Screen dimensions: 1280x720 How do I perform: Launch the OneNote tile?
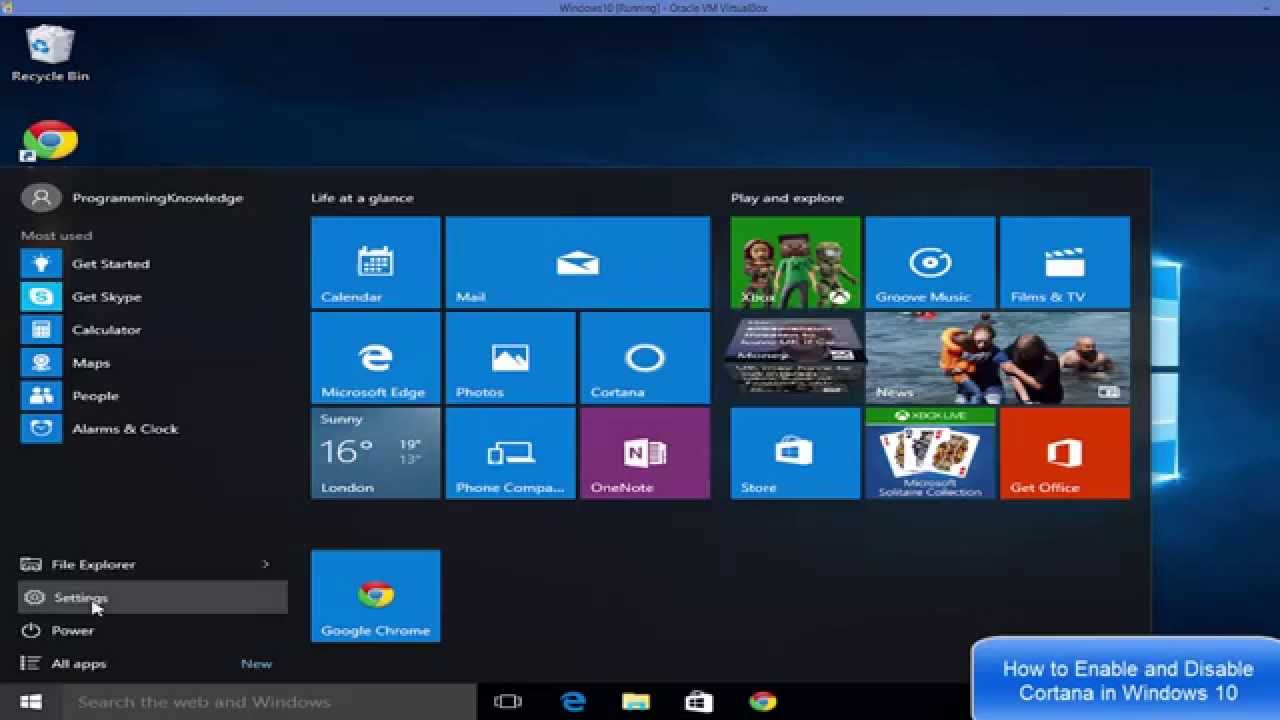(x=645, y=452)
